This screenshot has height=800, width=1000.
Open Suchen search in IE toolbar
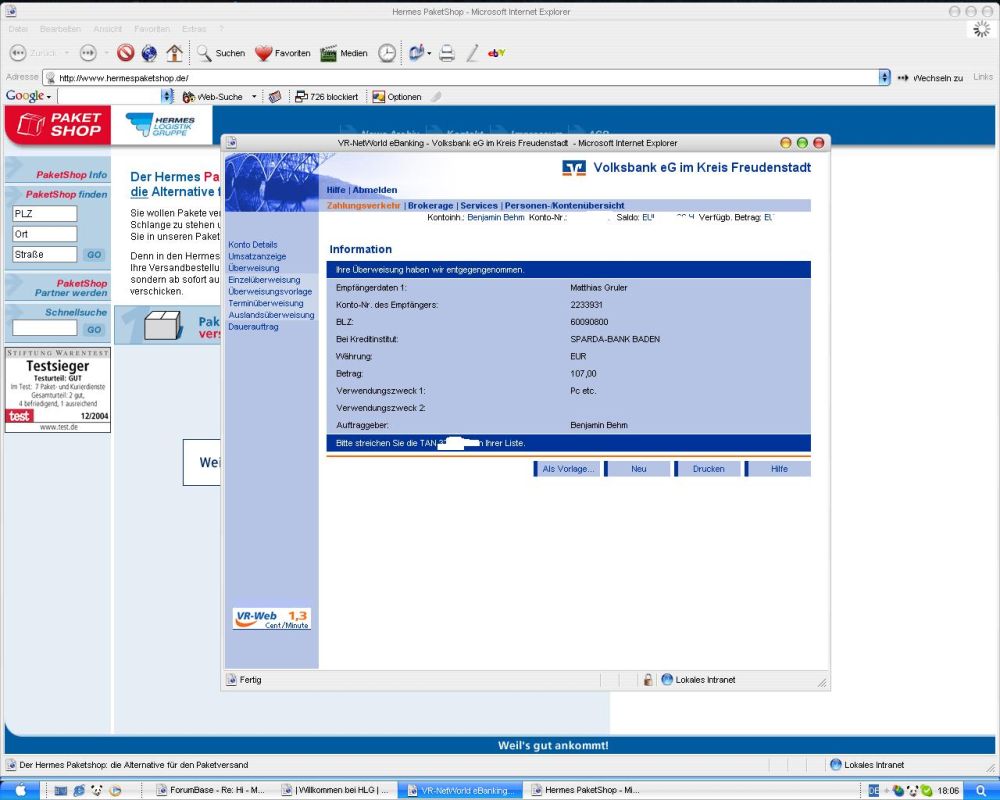(221, 53)
